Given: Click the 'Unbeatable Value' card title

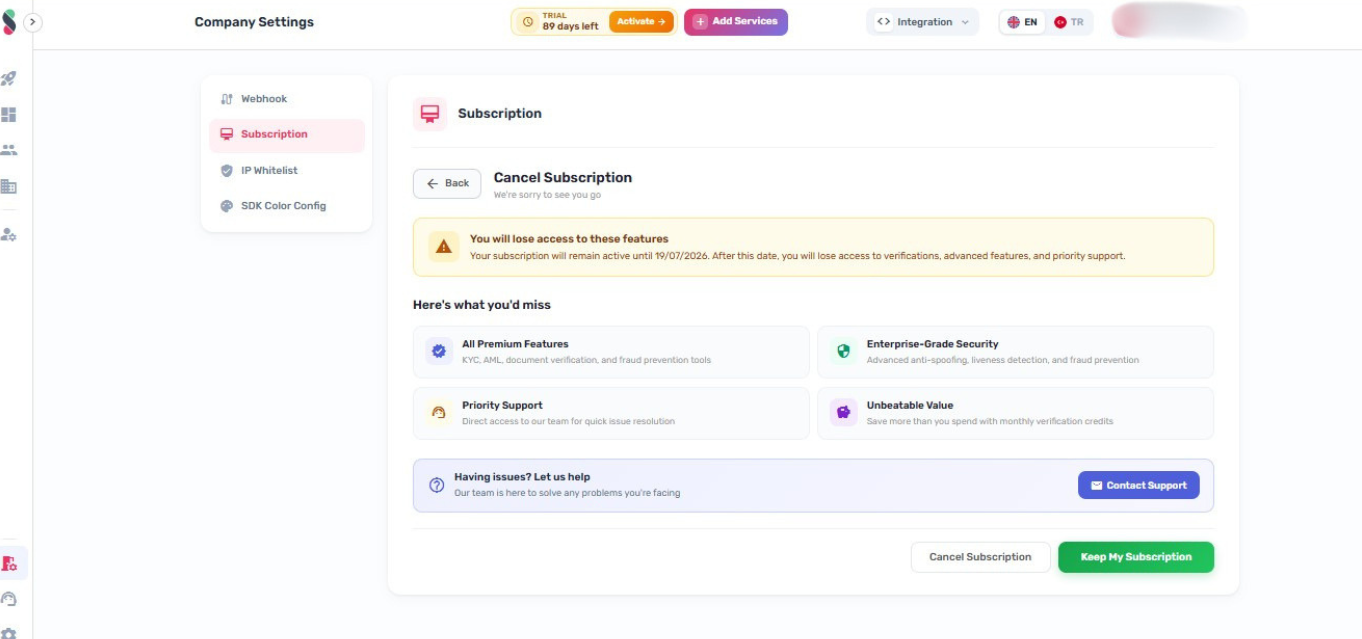Looking at the screenshot, I should pos(910,405).
